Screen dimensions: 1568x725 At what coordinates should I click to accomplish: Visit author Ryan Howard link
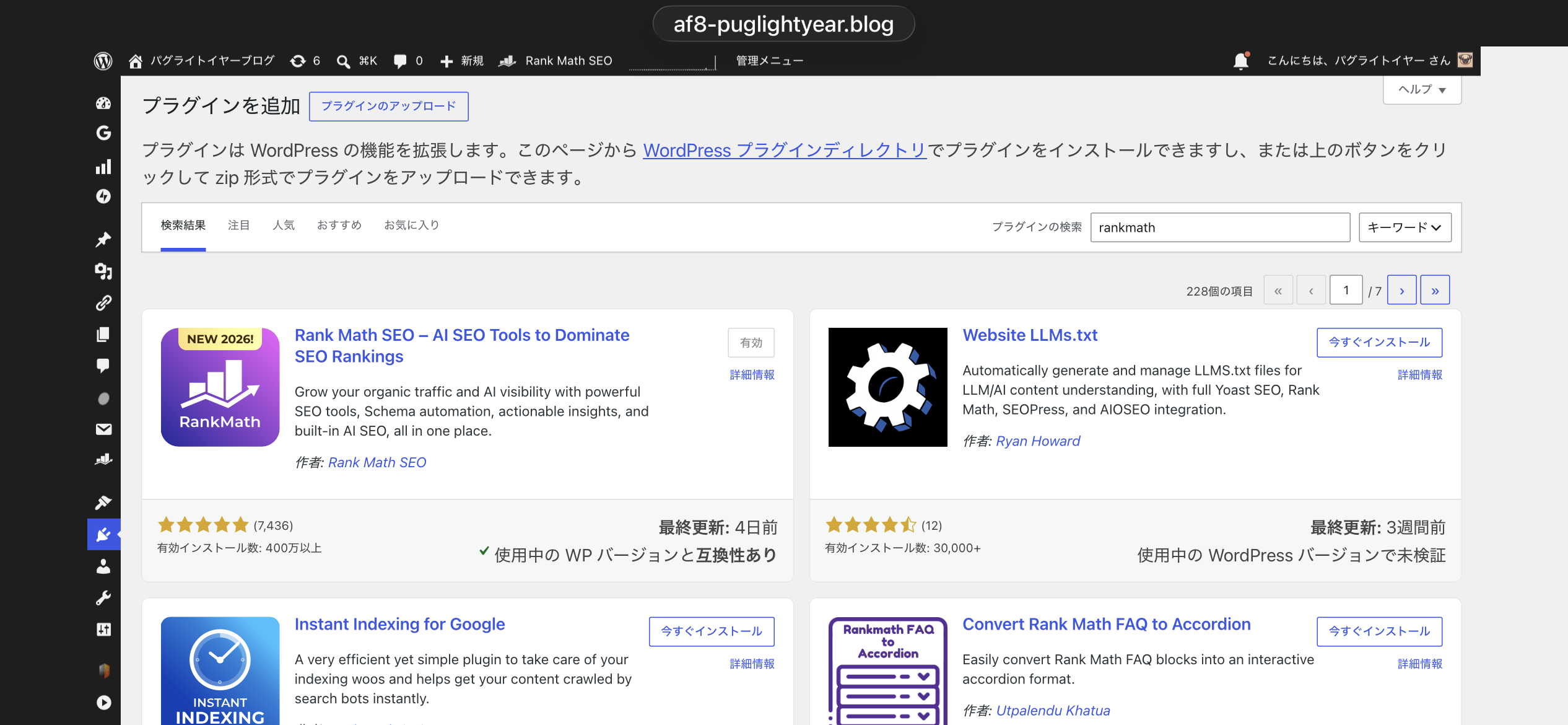pyautogui.click(x=1038, y=441)
